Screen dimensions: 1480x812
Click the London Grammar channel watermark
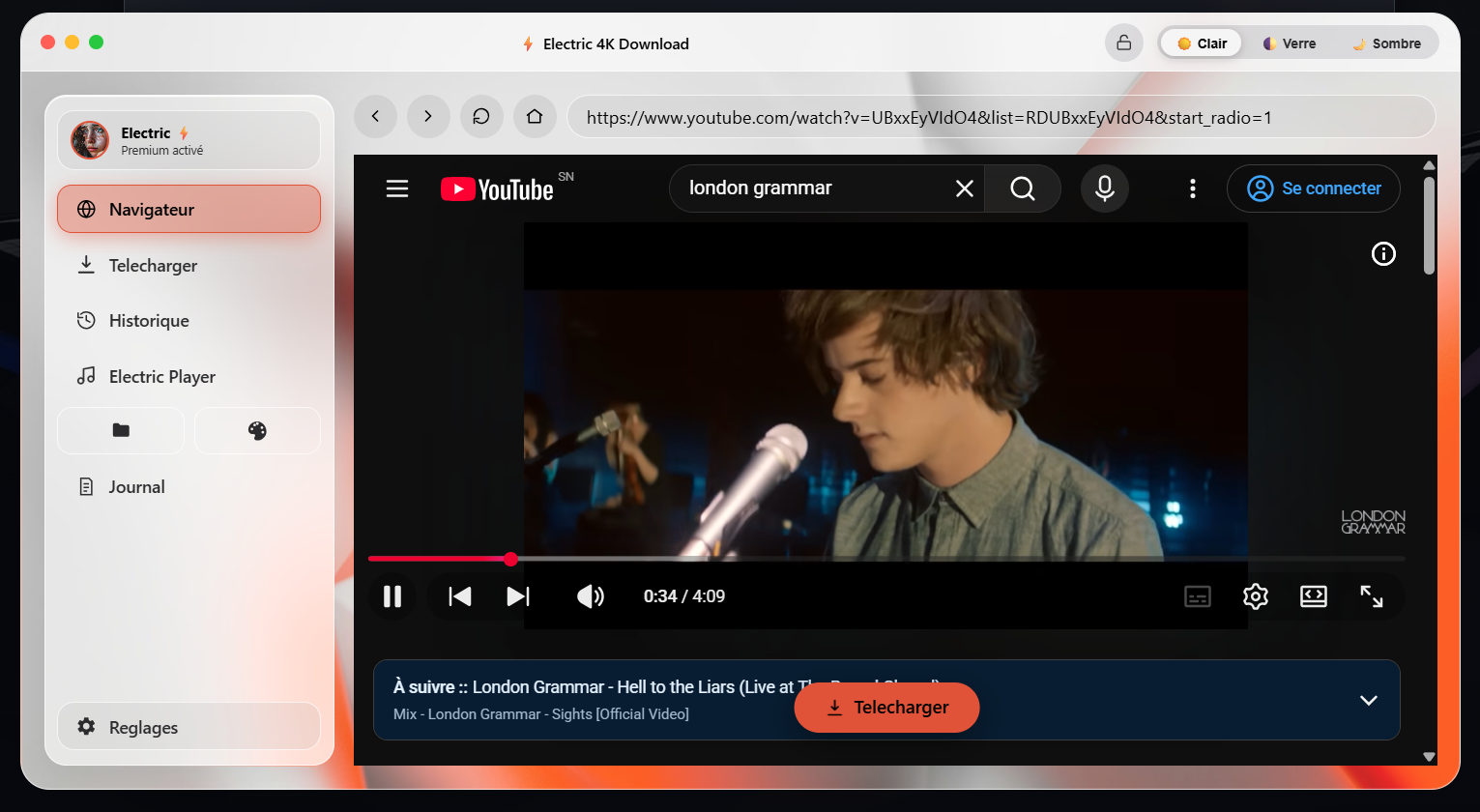[1374, 522]
